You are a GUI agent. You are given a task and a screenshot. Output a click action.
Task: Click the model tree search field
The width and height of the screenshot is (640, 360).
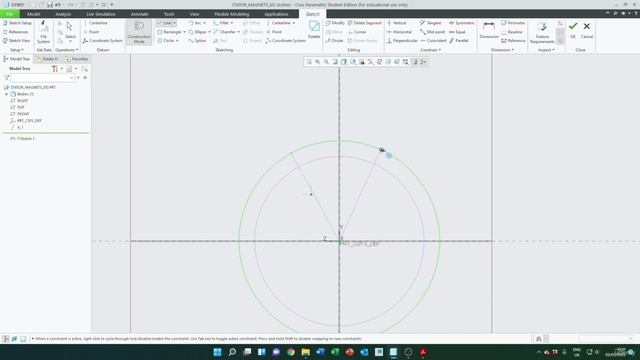[42, 78]
